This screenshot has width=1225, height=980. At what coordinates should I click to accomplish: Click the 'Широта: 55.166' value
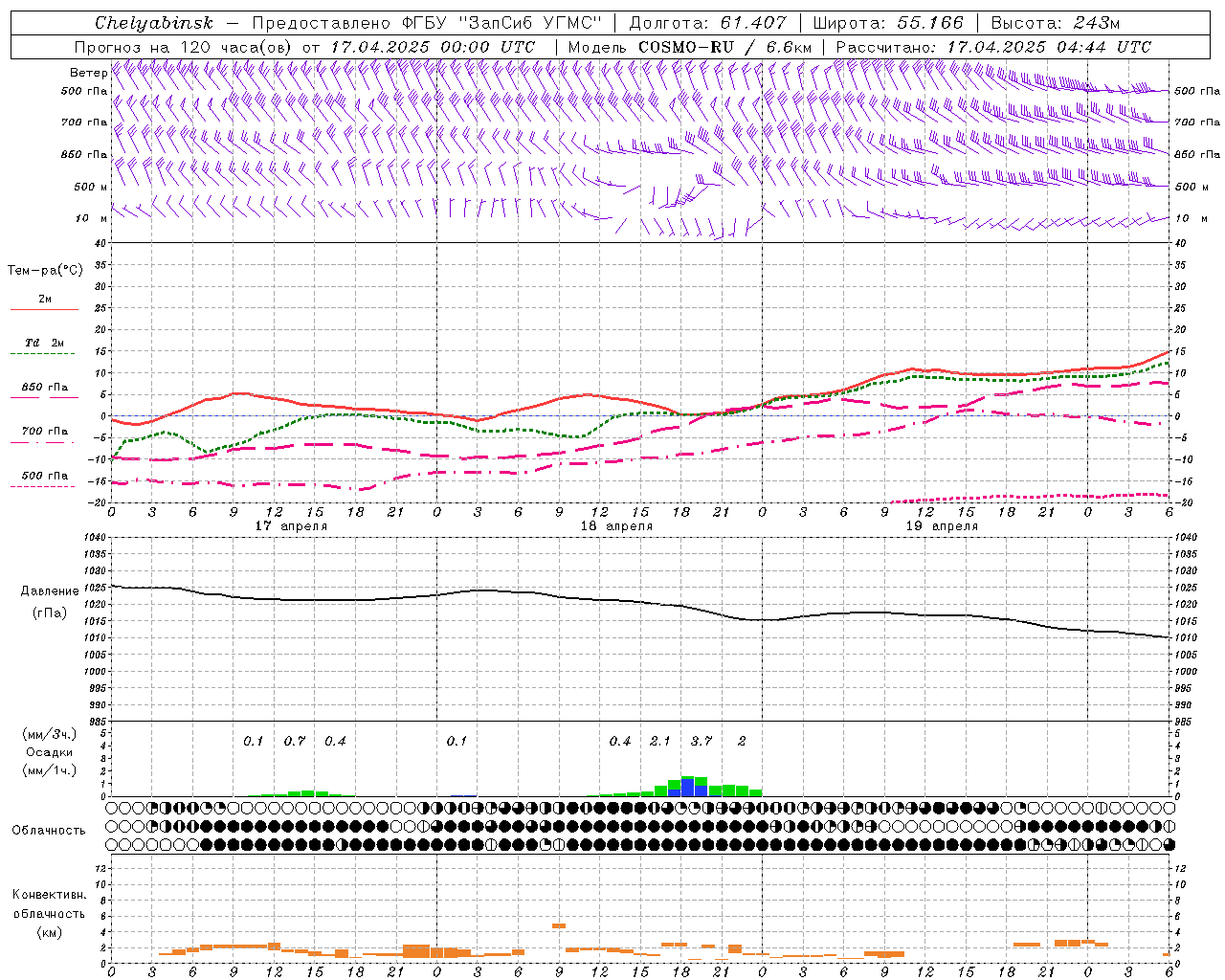[x=888, y=23]
